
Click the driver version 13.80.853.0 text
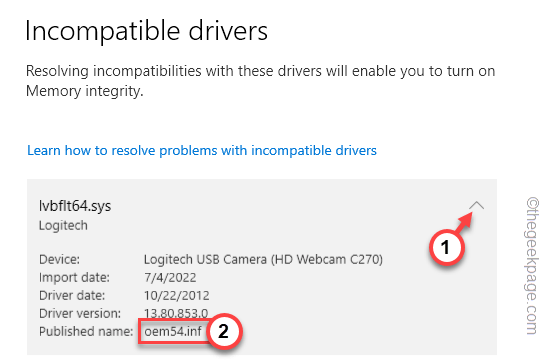(176, 313)
